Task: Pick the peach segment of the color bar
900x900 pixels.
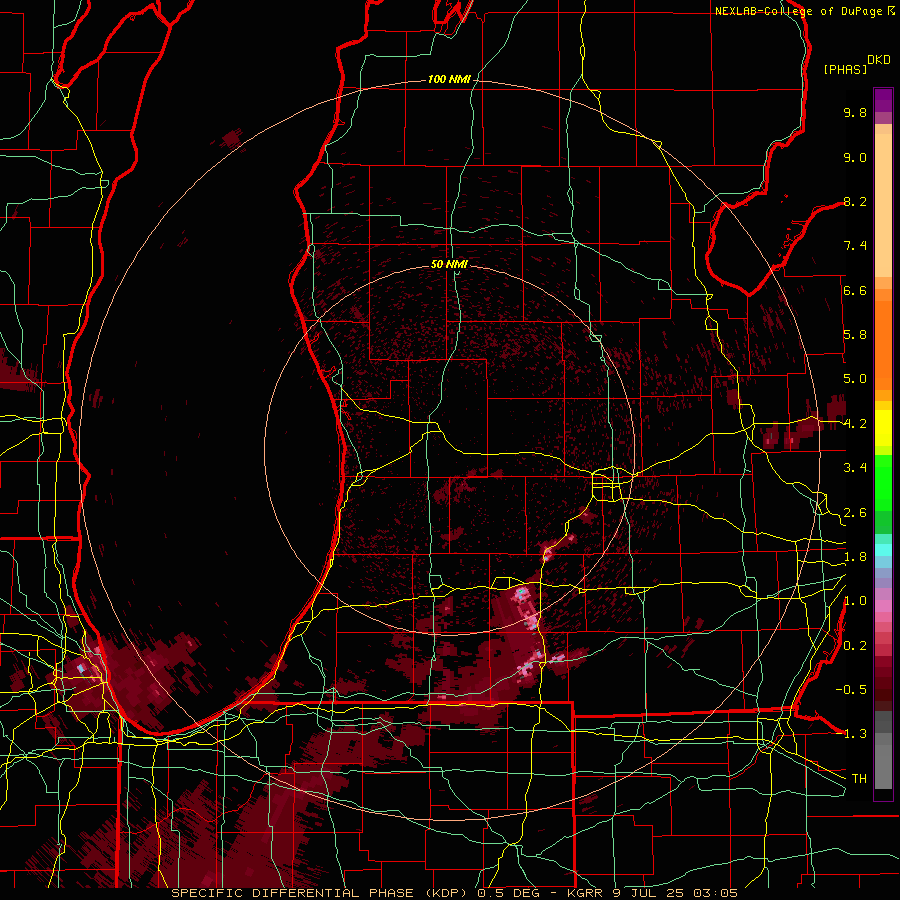Action: pos(883,205)
